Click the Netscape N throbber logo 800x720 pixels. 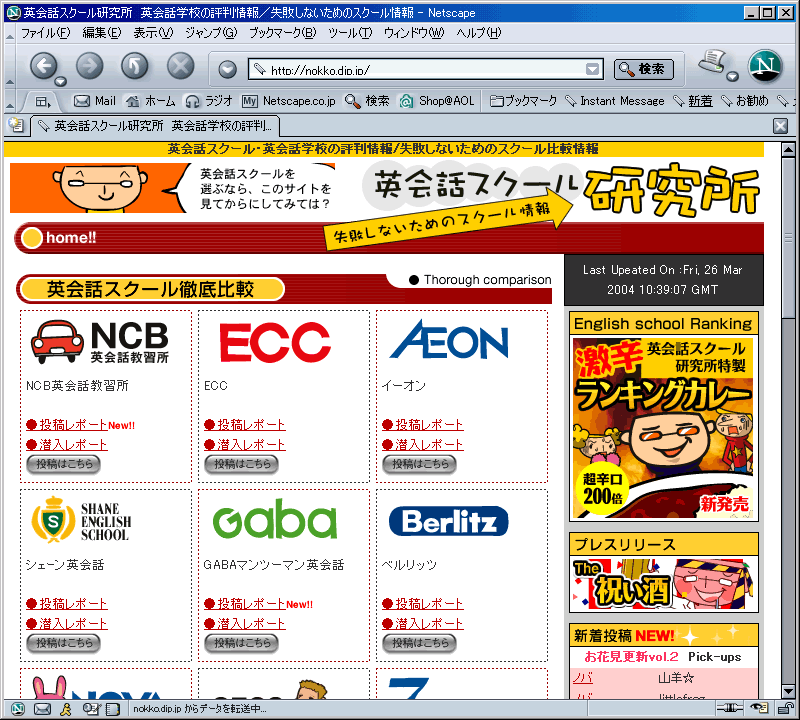click(x=765, y=66)
